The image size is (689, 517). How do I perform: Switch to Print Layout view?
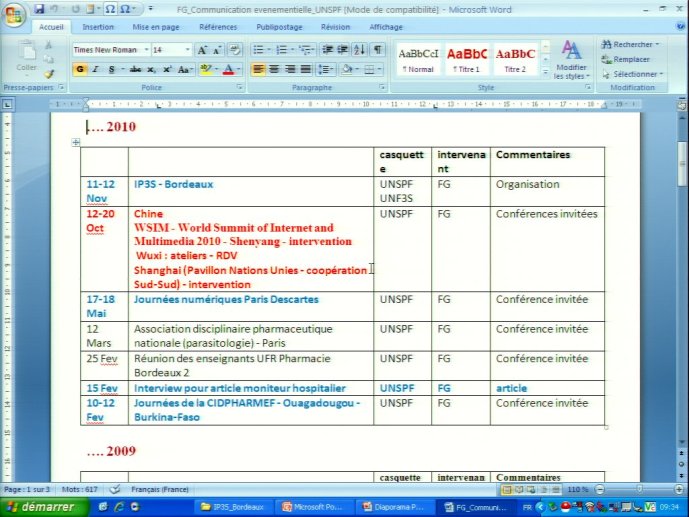[507, 489]
